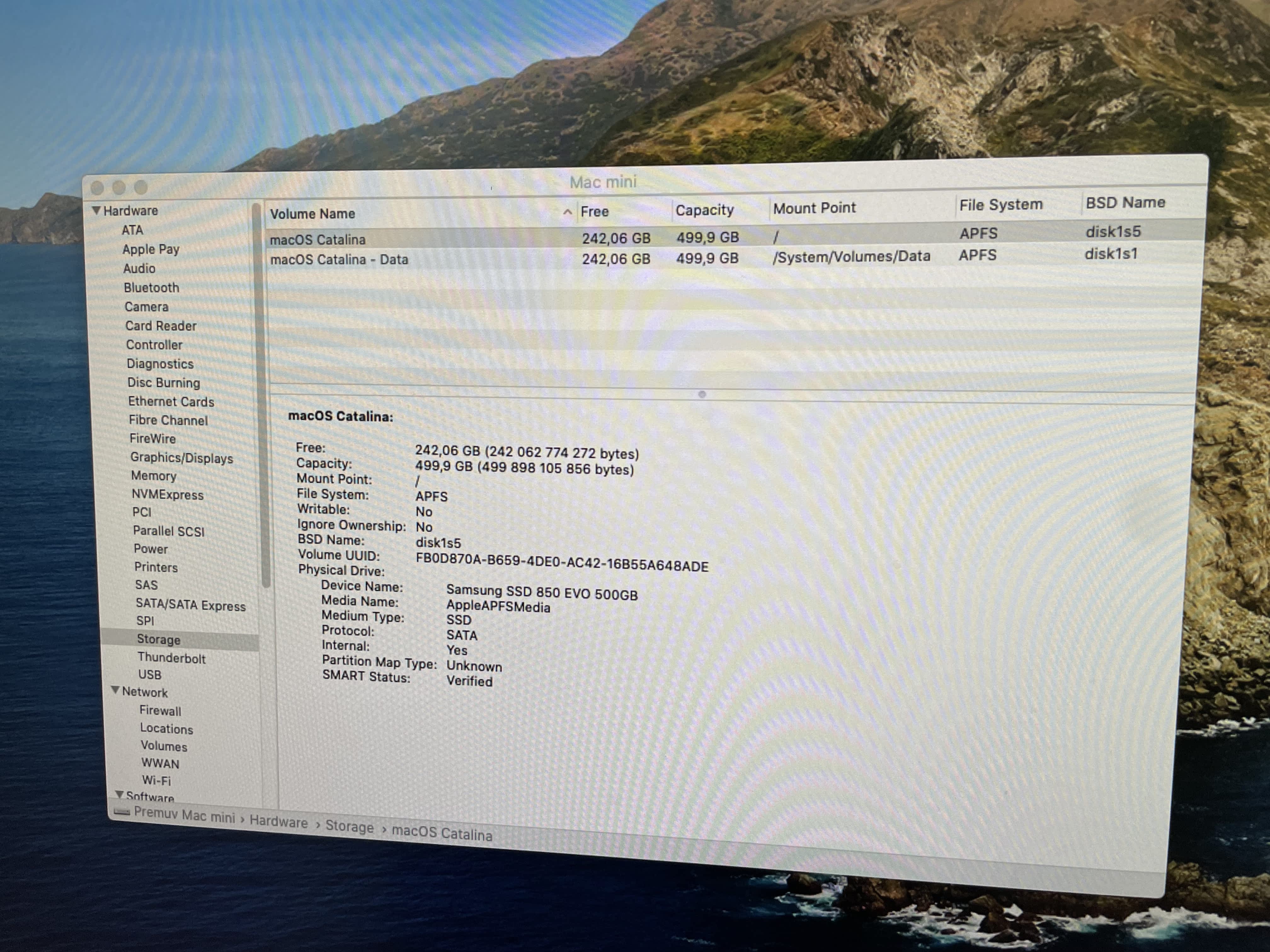Select Storage in the sidebar
The width and height of the screenshot is (1270, 952).
[x=158, y=639]
